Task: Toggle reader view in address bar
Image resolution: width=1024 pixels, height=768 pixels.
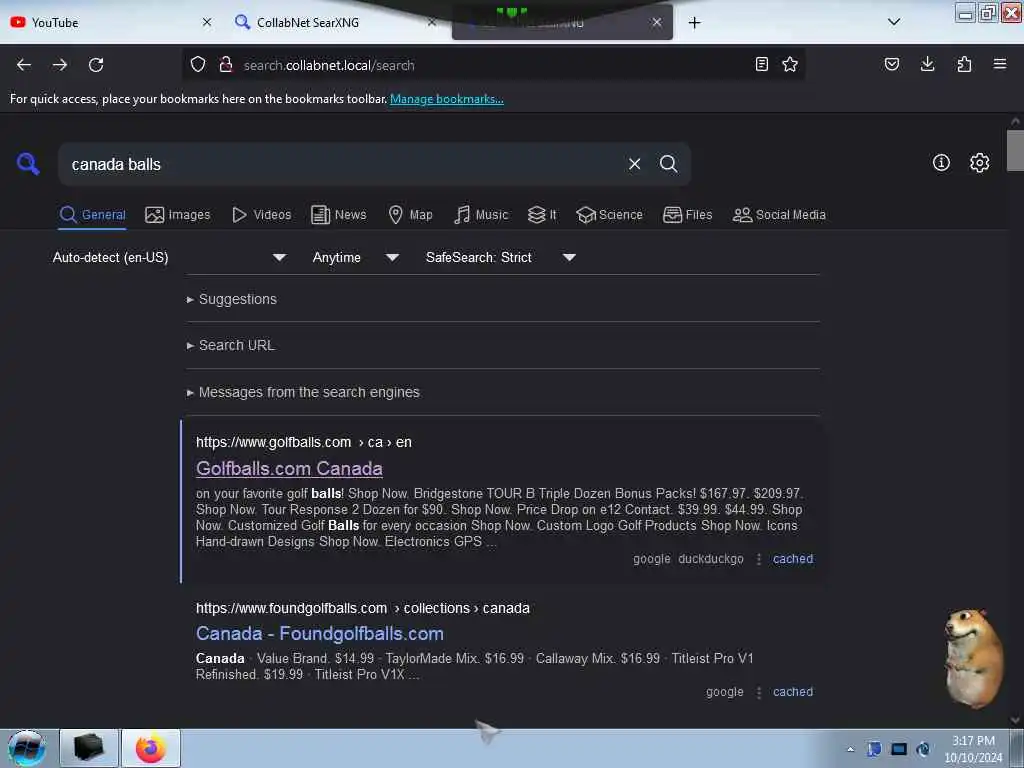Action: [x=761, y=64]
